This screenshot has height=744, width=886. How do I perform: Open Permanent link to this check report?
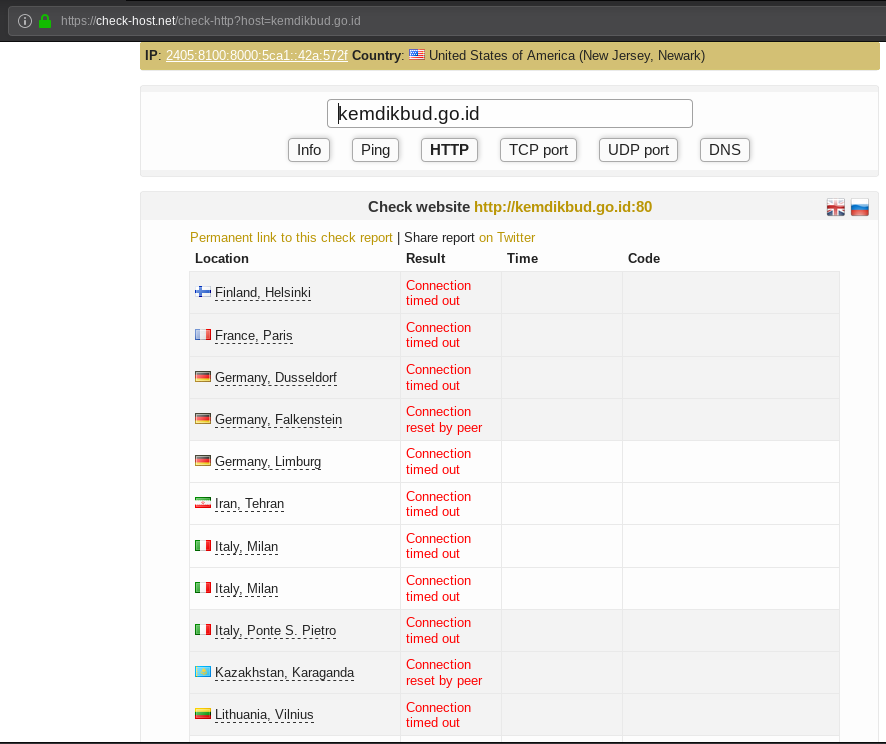pyautogui.click(x=291, y=237)
